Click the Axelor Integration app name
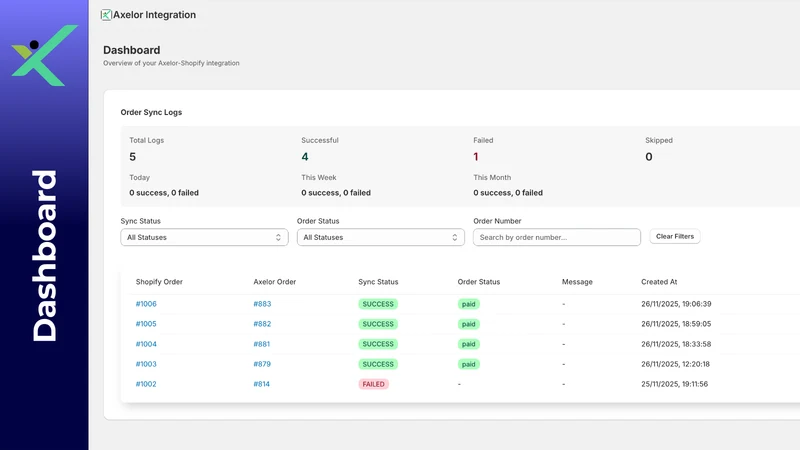Screen dimensions: 800x450 tap(154, 15)
